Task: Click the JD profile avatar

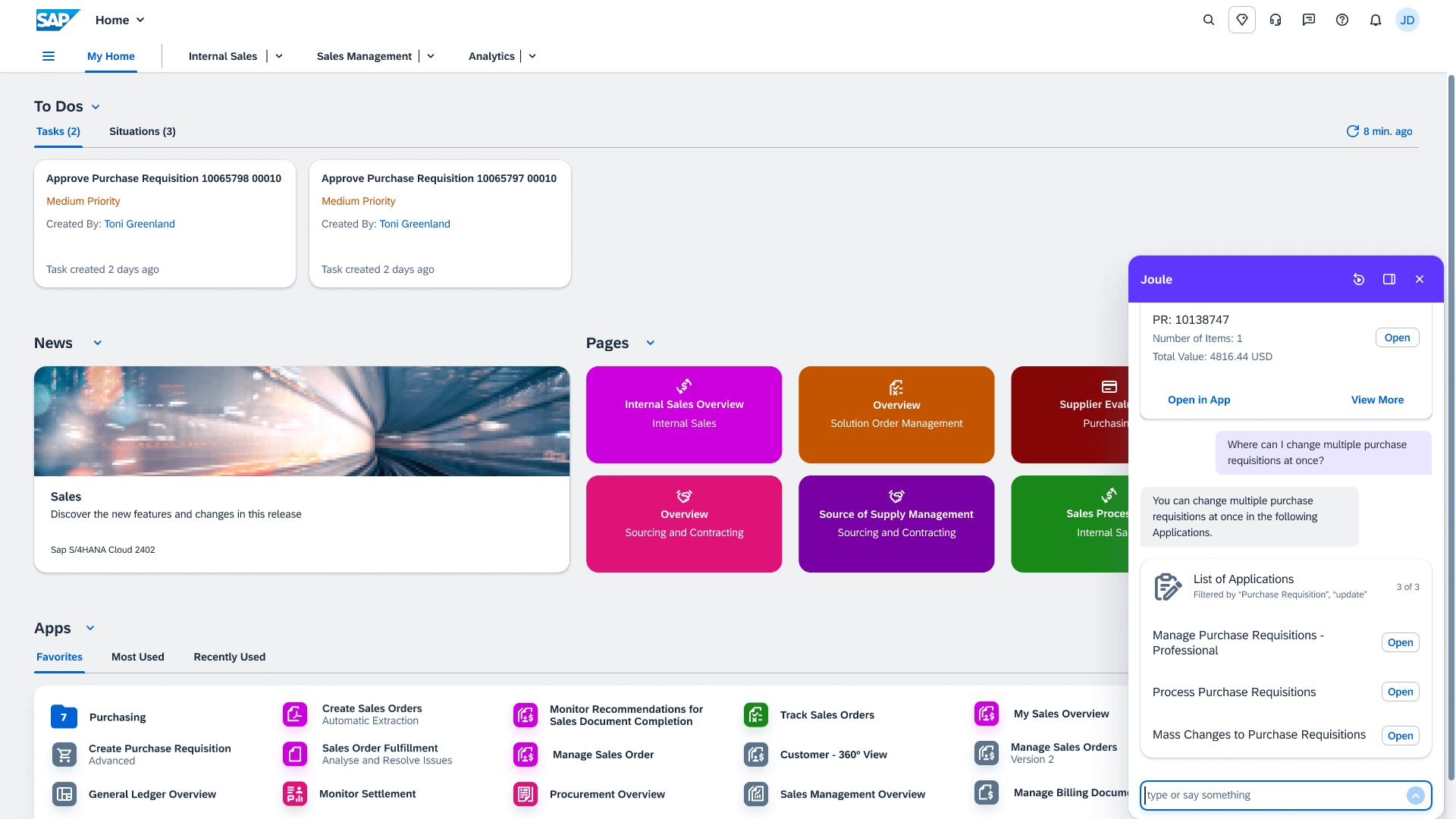Action: pyautogui.click(x=1408, y=20)
